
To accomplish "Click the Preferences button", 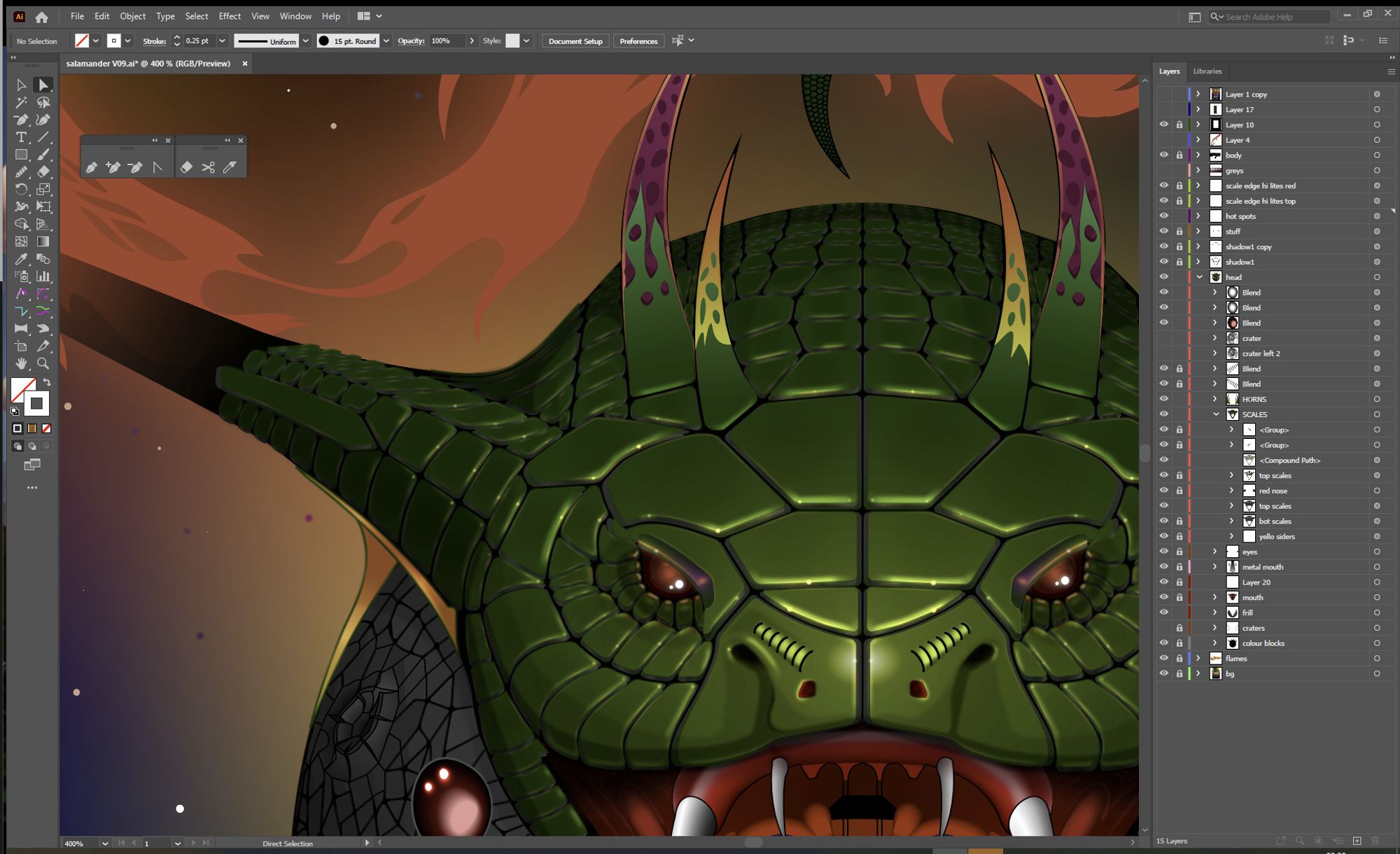I will tap(638, 41).
